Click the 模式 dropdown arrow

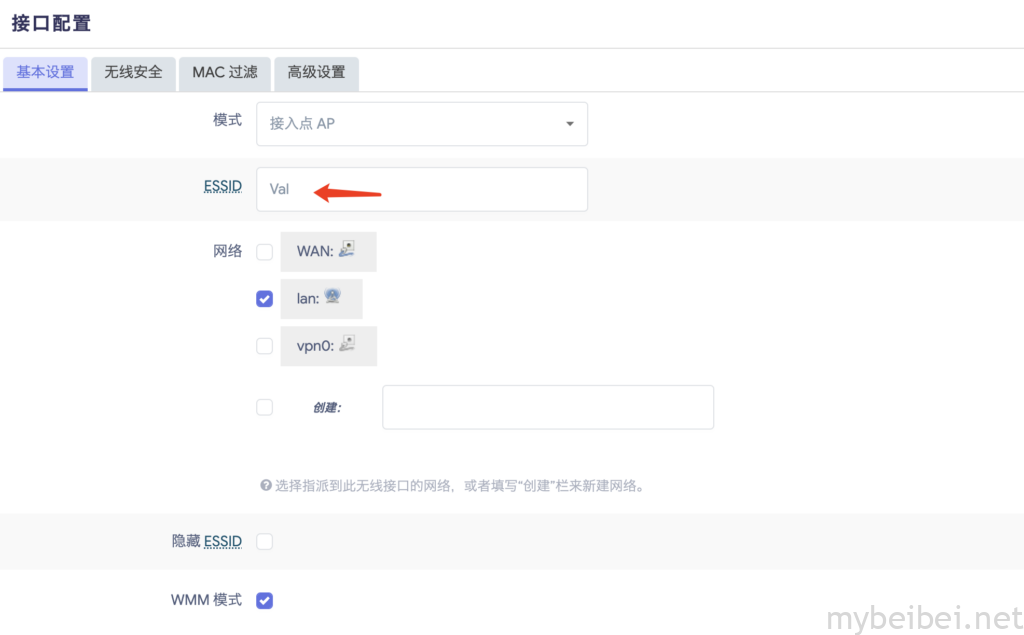click(x=570, y=124)
